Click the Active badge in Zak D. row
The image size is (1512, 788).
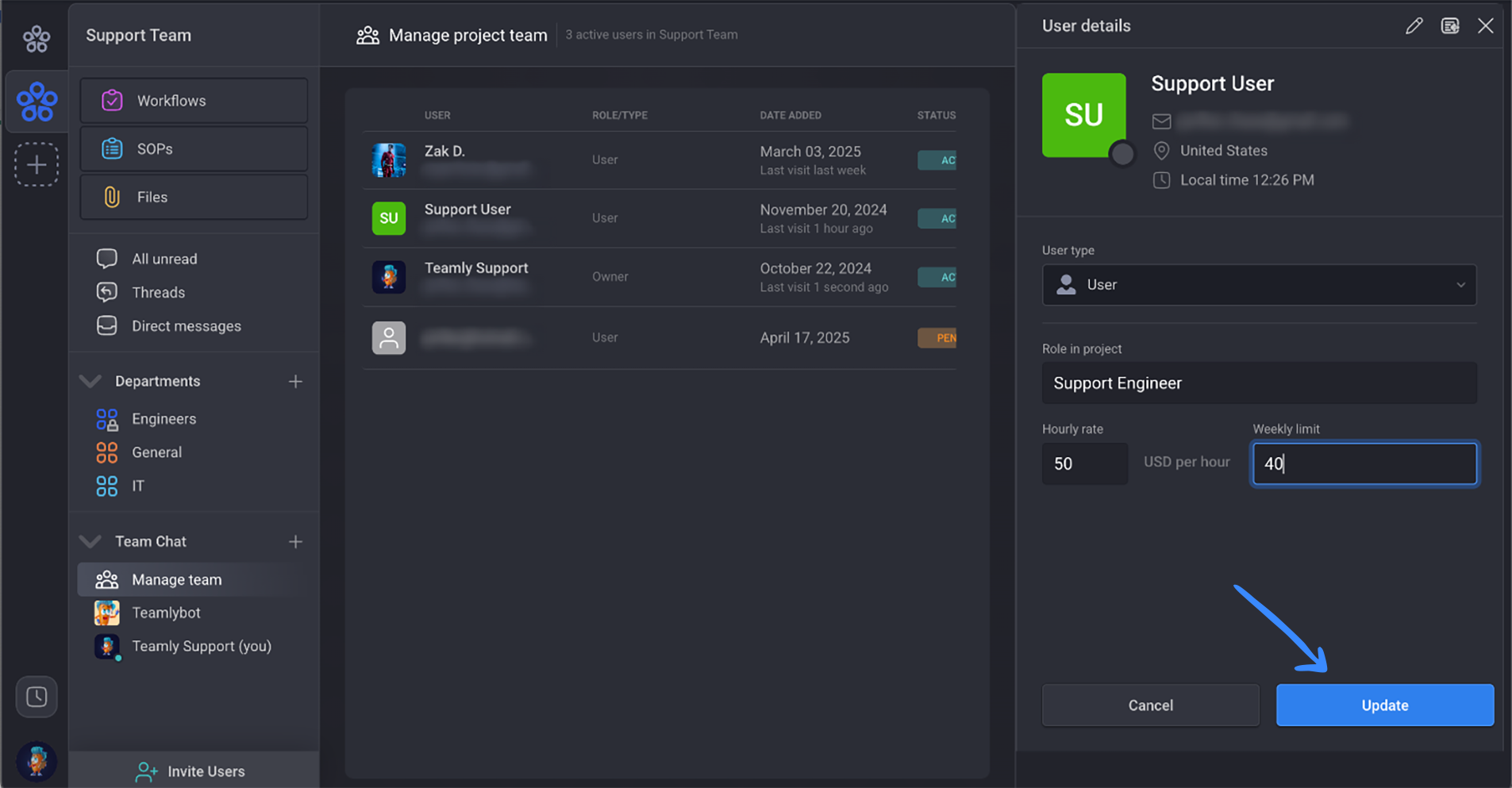(937, 160)
